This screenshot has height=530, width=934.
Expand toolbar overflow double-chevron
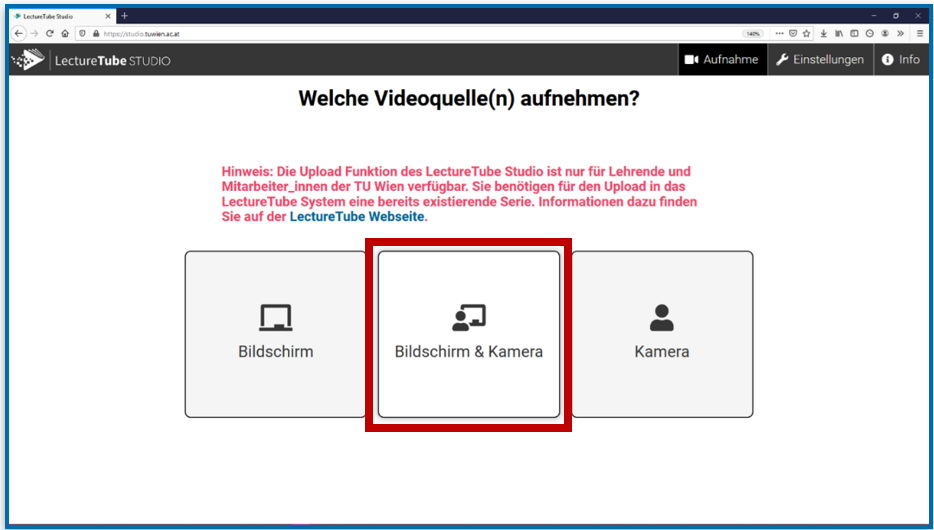tap(901, 34)
